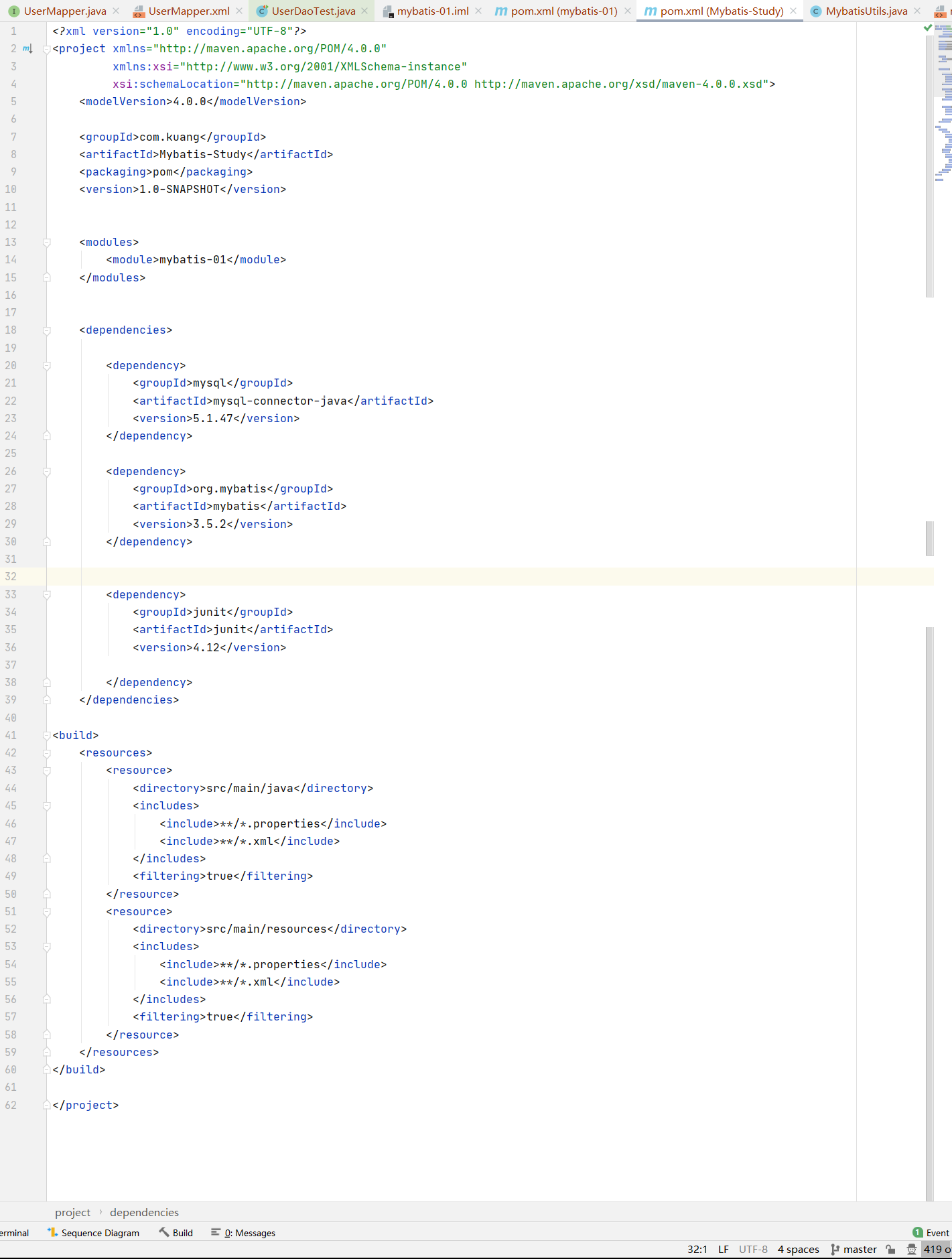Fold the mysql dependency at line 20
952x1259 pixels.
pos(47,366)
